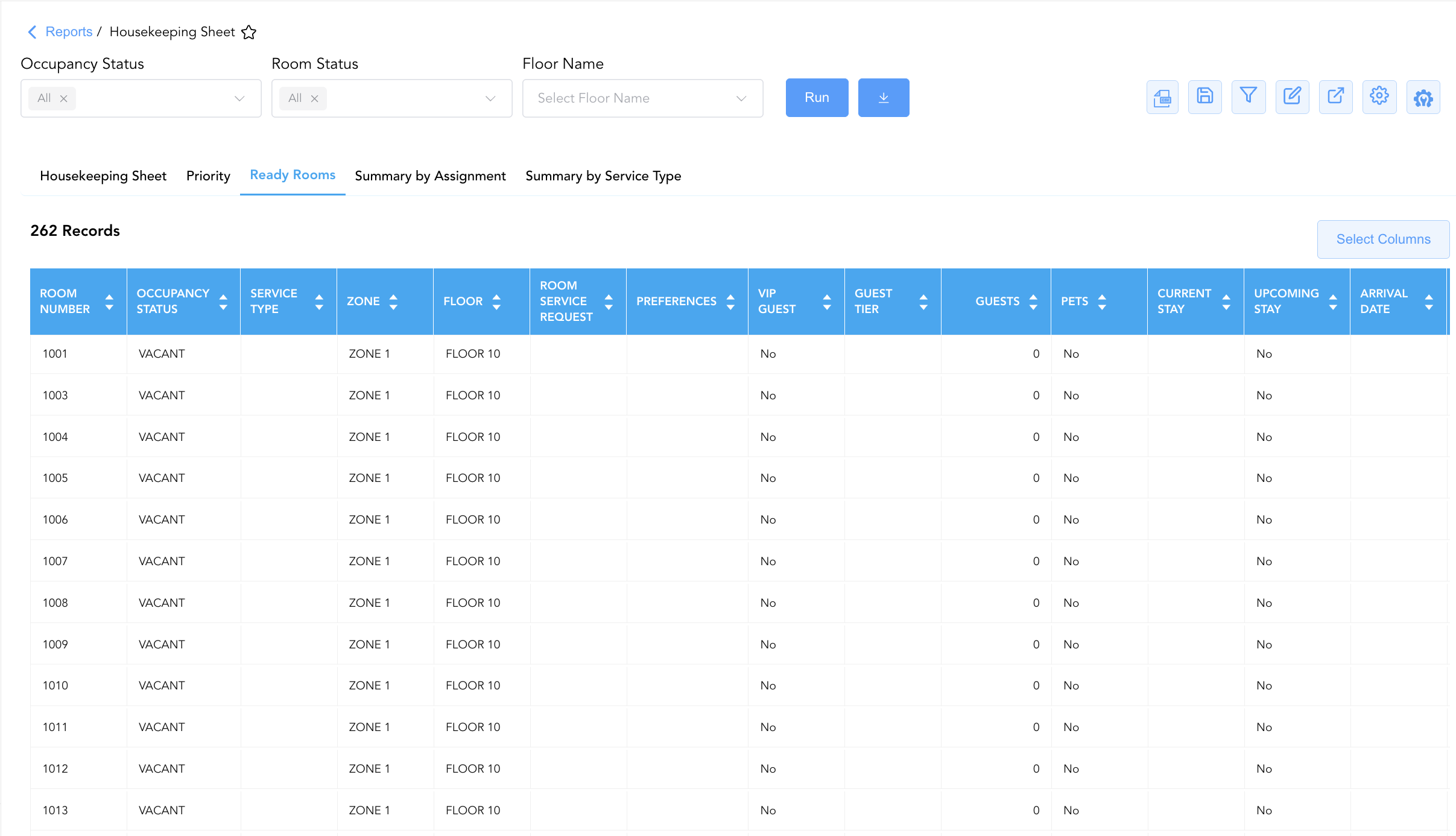
Task: Go back using the left chevron
Action: coord(33,32)
